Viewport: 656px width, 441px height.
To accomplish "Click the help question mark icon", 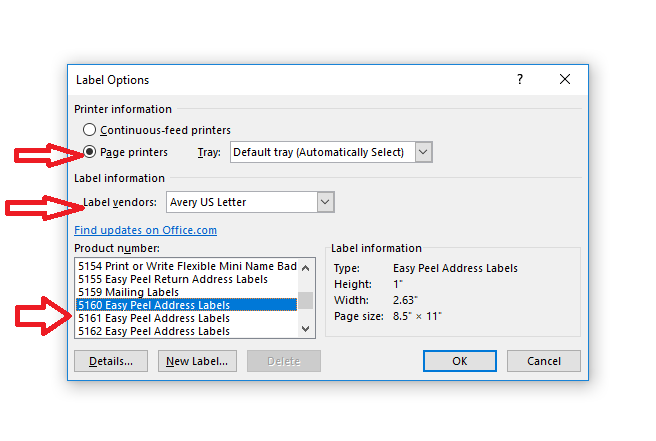I will tap(520, 80).
